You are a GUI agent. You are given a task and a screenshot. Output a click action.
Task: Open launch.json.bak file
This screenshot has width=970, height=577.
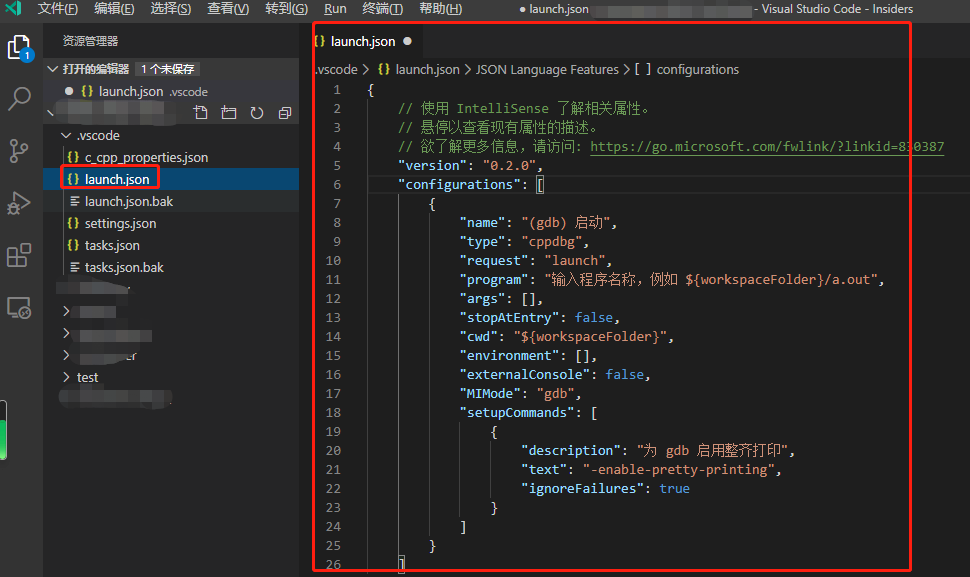tap(129, 202)
